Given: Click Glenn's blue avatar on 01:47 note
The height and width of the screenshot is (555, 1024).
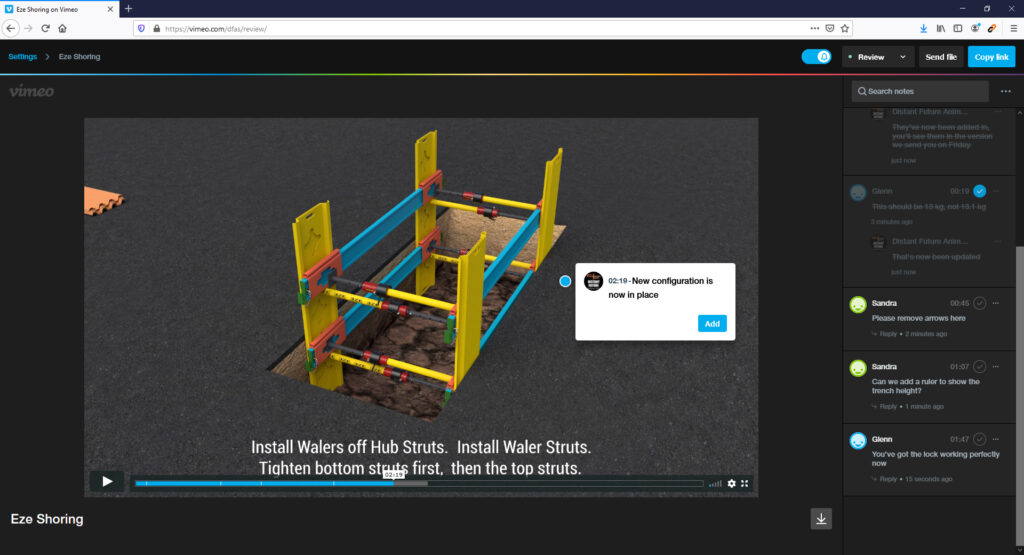Looking at the screenshot, I should point(857,440).
